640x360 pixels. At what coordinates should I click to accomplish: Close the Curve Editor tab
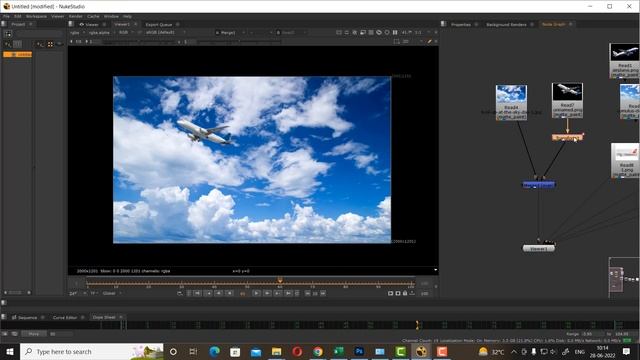click(x=82, y=317)
